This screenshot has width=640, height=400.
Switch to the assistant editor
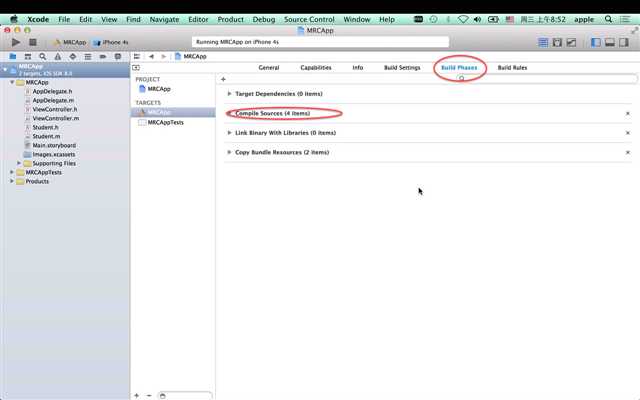pos(557,42)
